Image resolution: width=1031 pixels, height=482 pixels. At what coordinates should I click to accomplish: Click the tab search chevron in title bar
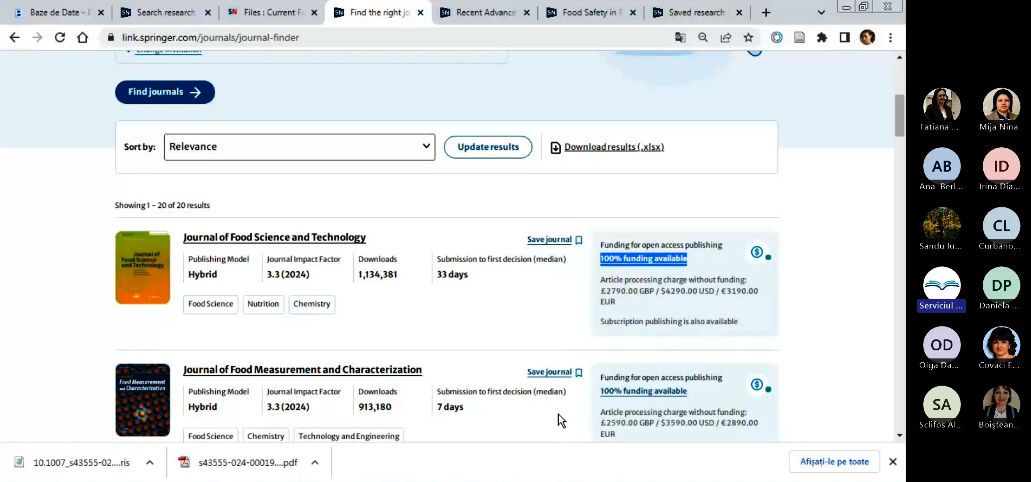[x=821, y=12]
